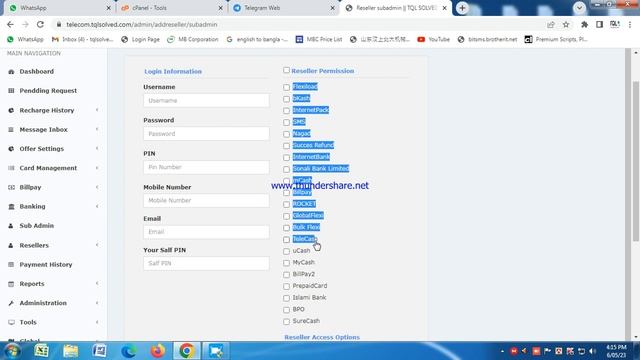Viewport: 640px width, 360px height.
Task: Open the Login Page bookmark
Action: 140,39
